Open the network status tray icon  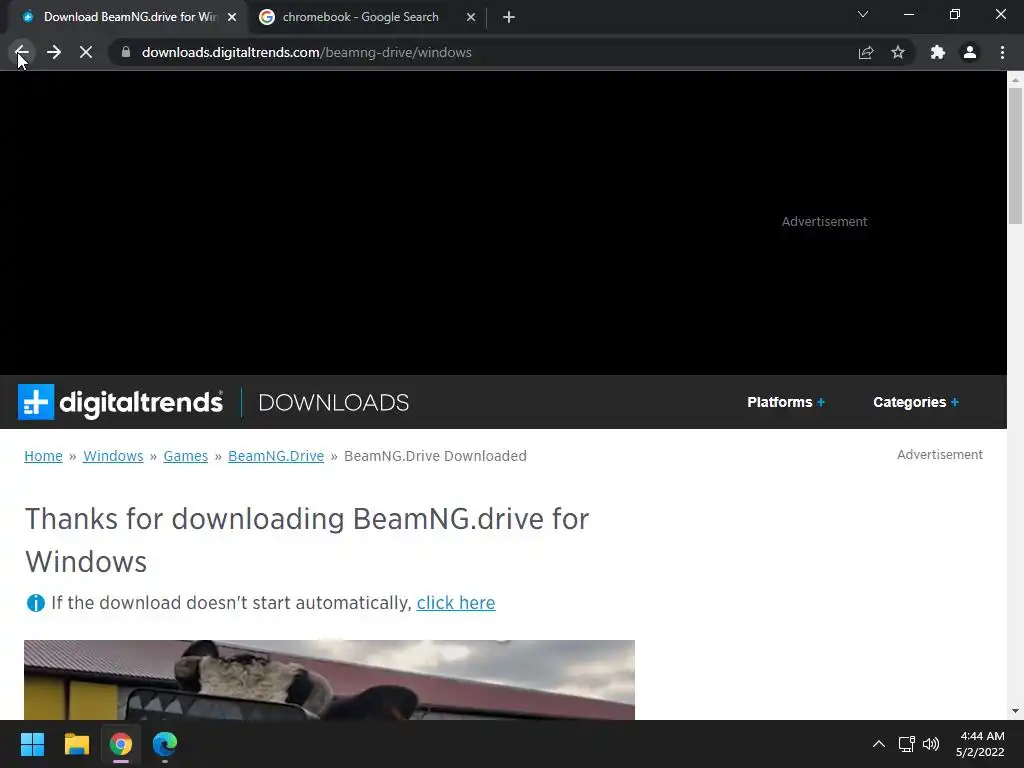906,744
